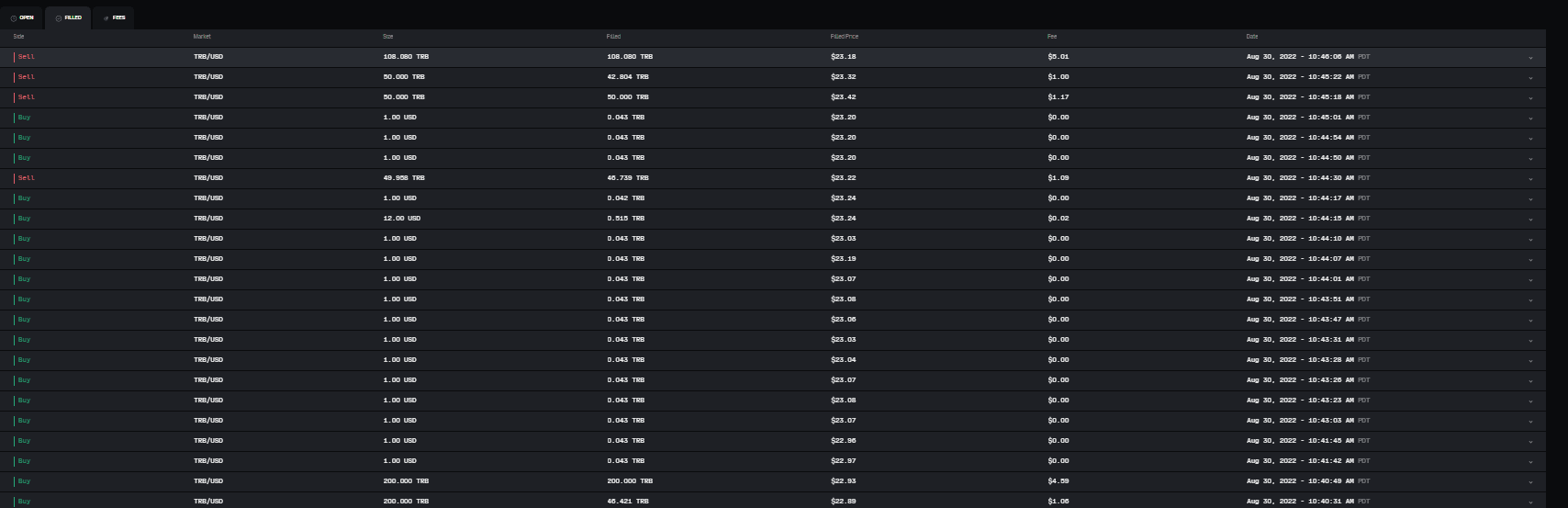1568x508 pixels.
Task: Expand the sell order filled at $23.42
Action: (1530, 97)
